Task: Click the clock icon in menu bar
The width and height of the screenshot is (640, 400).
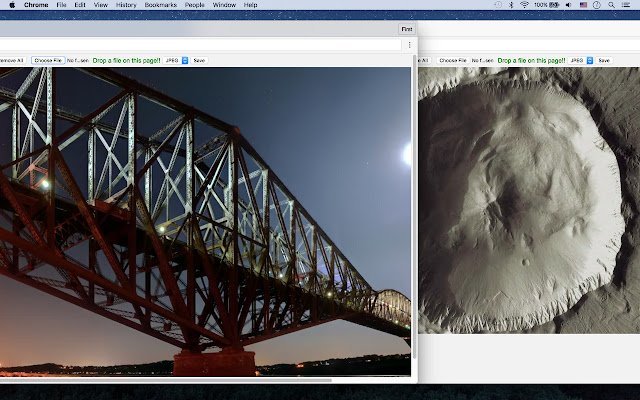Action: [x=597, y=5]
